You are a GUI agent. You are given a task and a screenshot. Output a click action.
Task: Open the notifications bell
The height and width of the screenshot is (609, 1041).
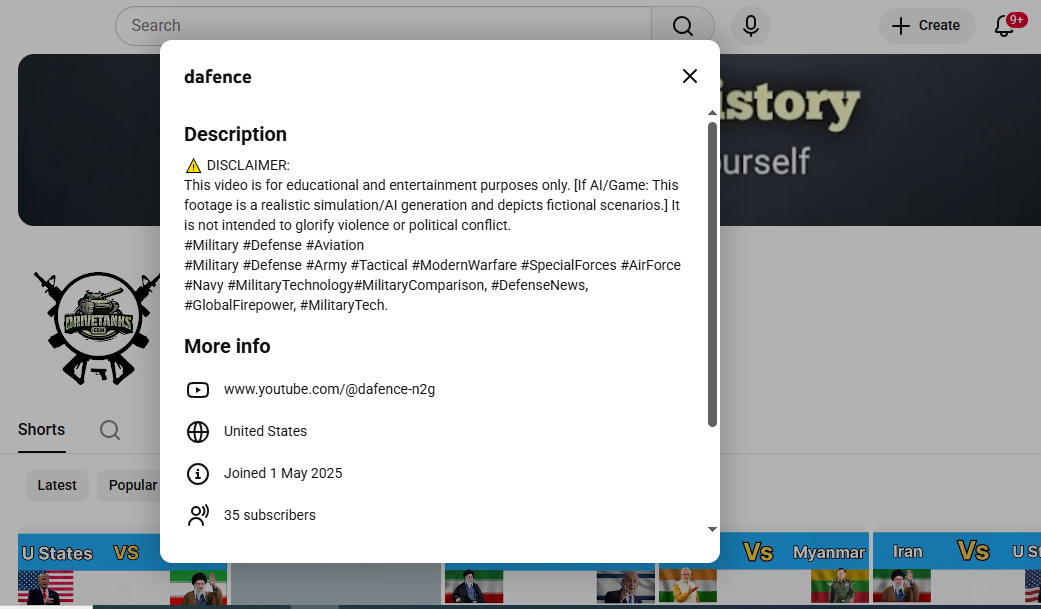pyautogui.click(x=1005, y=26)
